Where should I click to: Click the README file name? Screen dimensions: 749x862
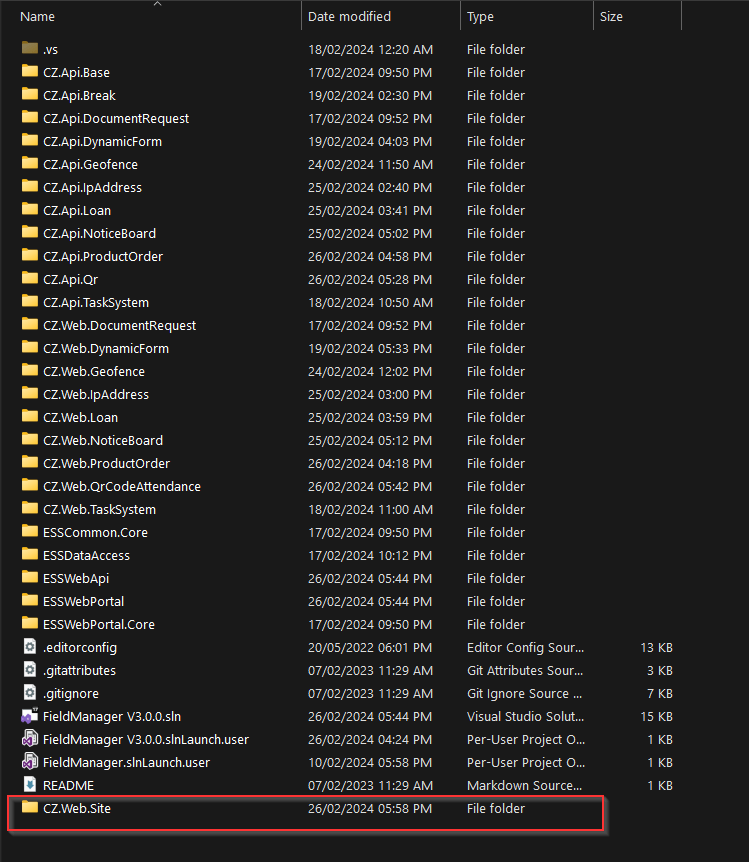click(69, 786)
